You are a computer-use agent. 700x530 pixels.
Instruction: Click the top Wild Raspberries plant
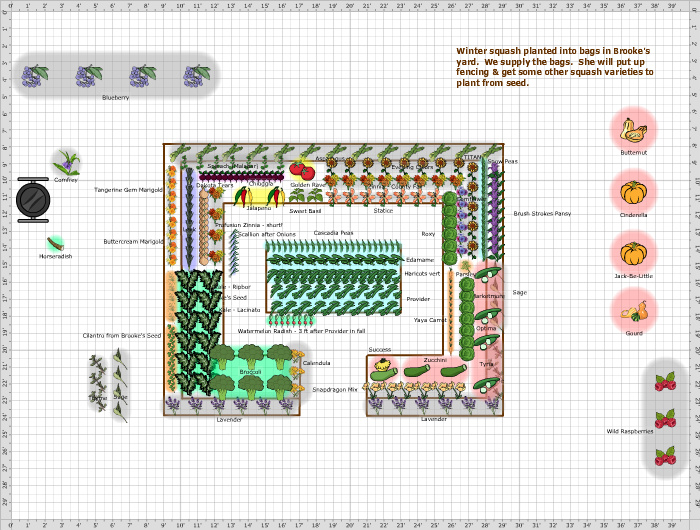click(665, 381)
